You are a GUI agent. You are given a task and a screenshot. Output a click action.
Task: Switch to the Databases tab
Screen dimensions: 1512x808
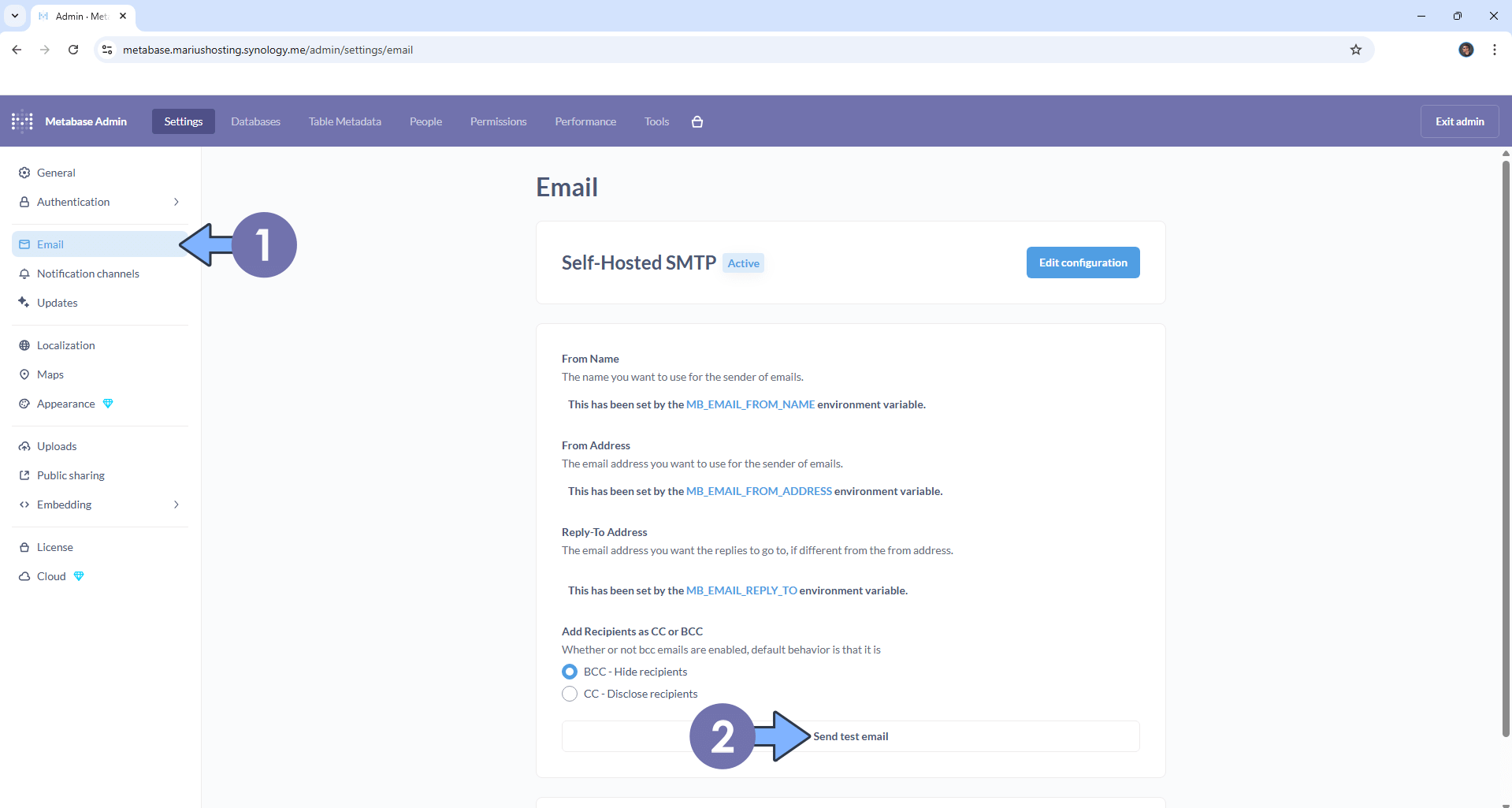(x=255, y=121)
